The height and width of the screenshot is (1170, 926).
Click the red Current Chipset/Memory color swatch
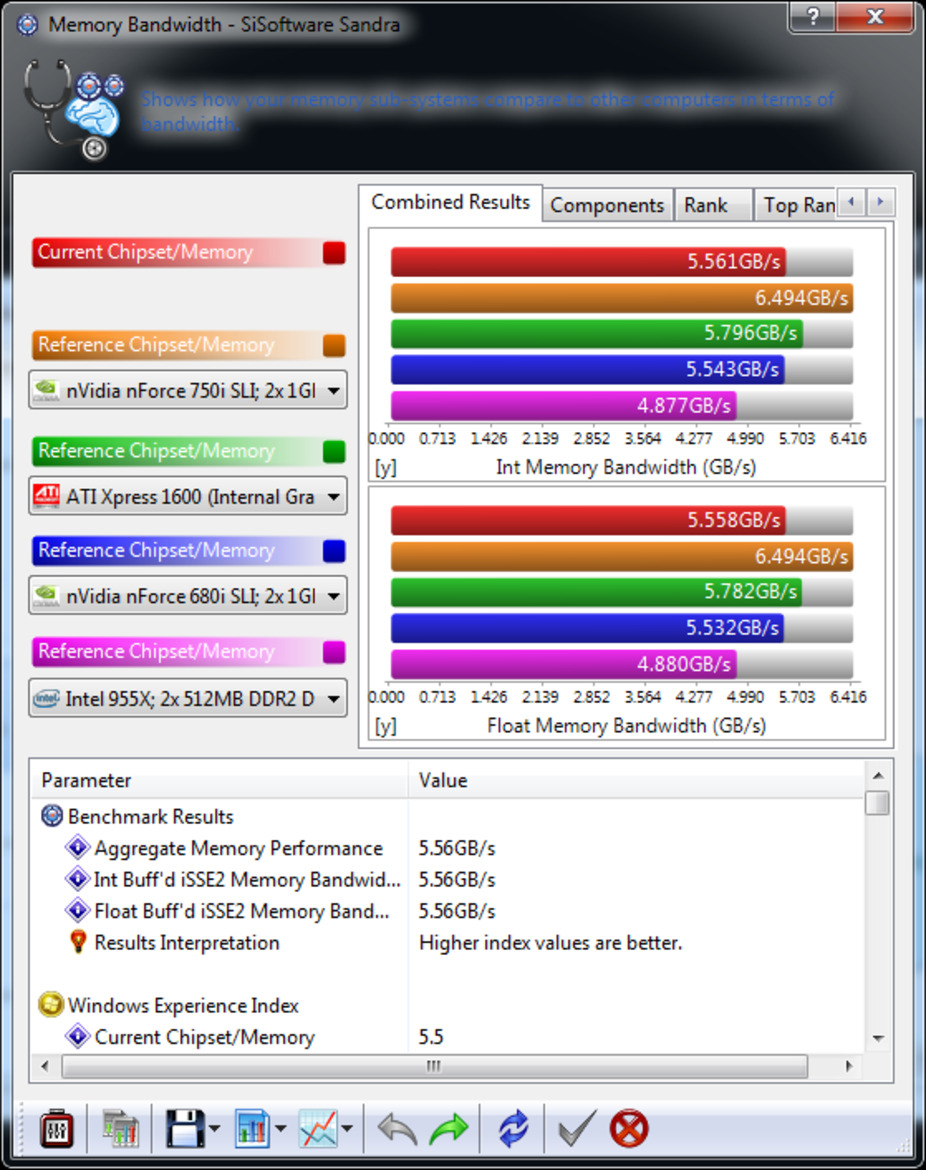click(x=334, y=253)
